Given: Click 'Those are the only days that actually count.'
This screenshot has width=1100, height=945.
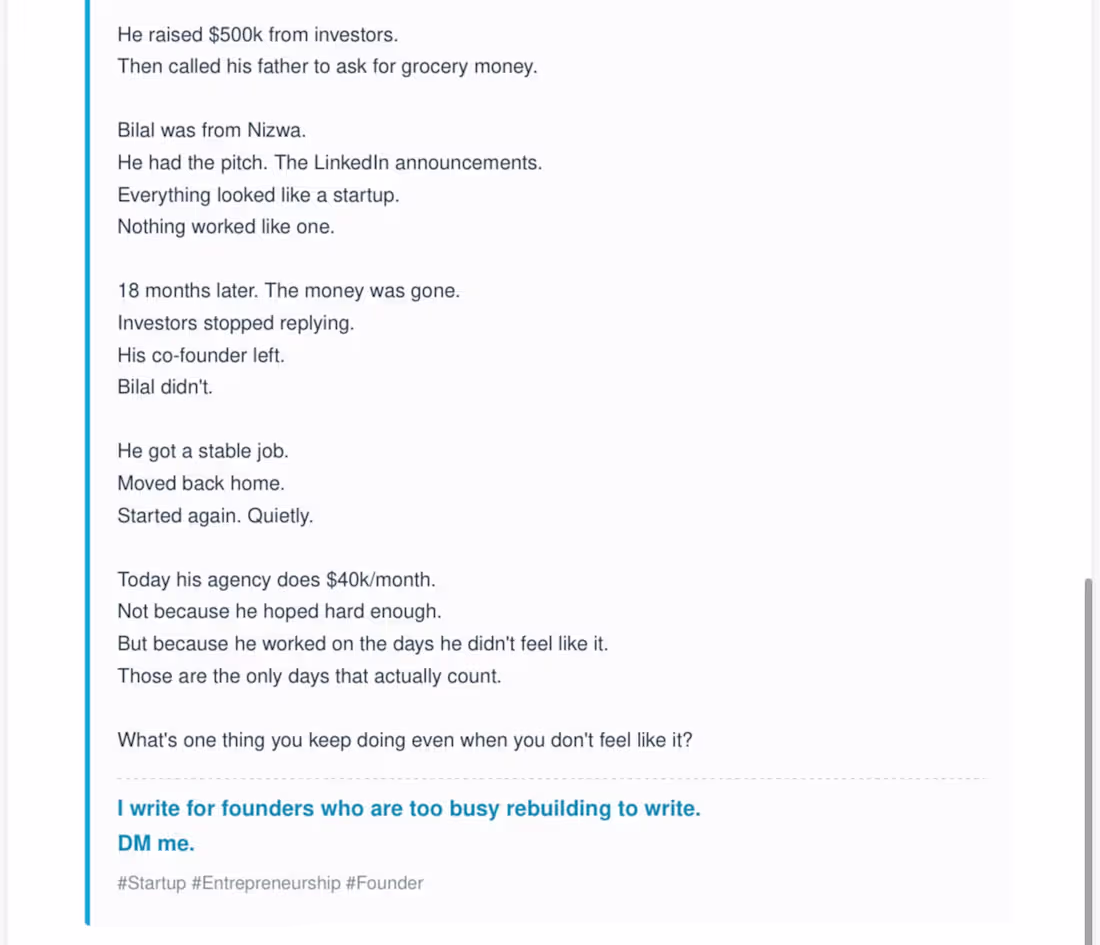Looking at the screenshot, I should click(x=309, y=676).
